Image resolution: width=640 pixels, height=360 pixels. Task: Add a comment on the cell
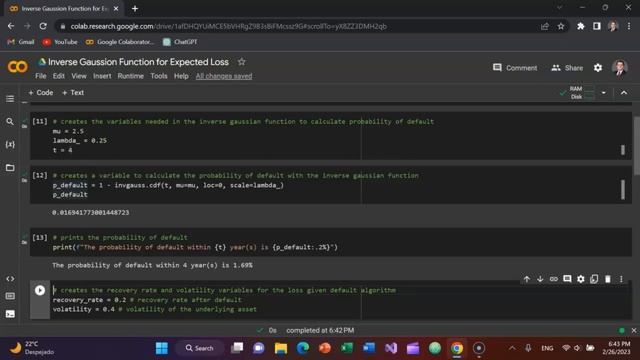(x=567, y=279)
